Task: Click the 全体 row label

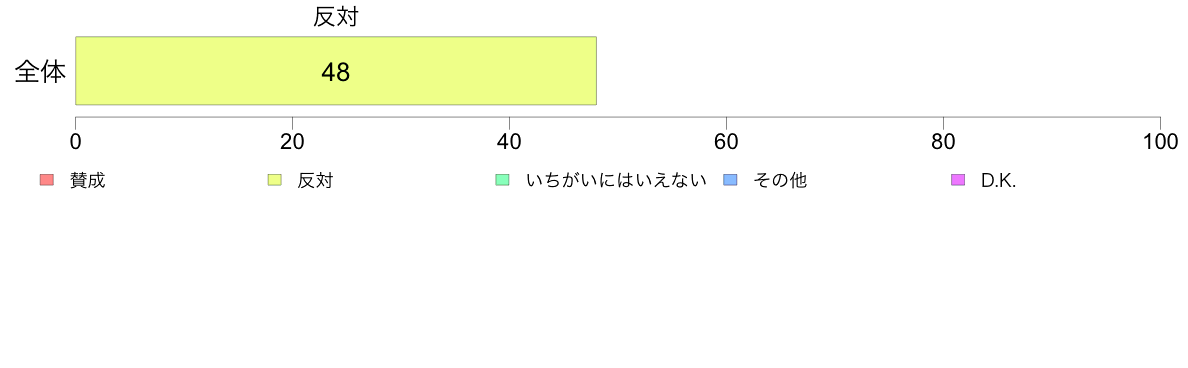Action: [41, 72]
